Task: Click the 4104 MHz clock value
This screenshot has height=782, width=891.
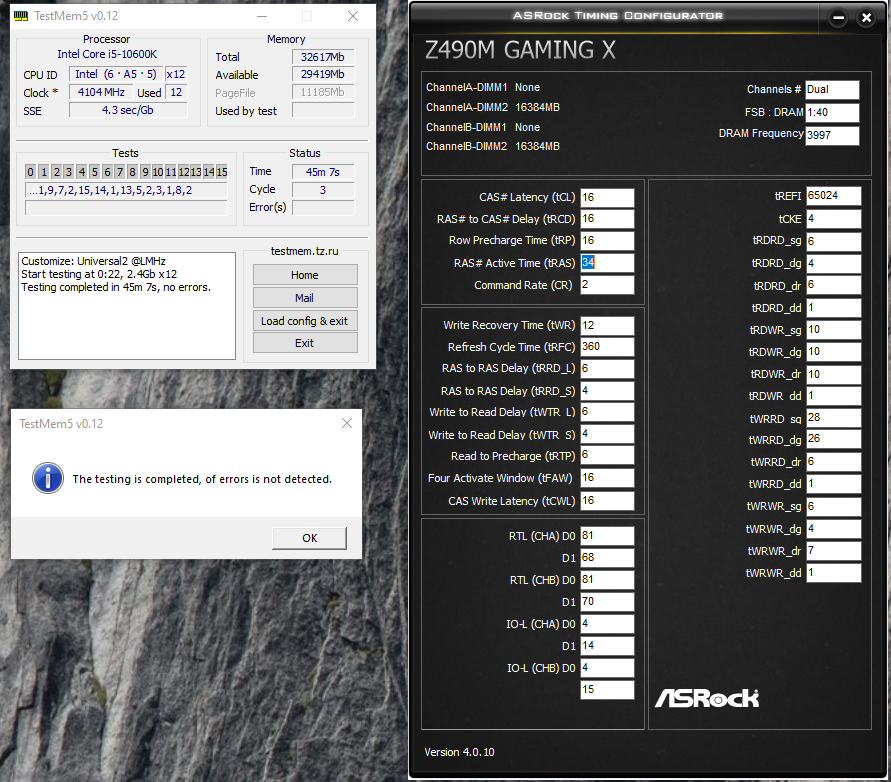Action: (101, 92)
